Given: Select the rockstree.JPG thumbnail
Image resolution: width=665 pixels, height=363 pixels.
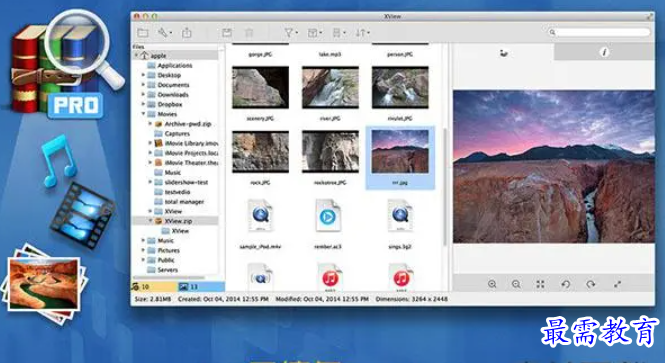Looking at the screenshot, I should coord(330,152).
